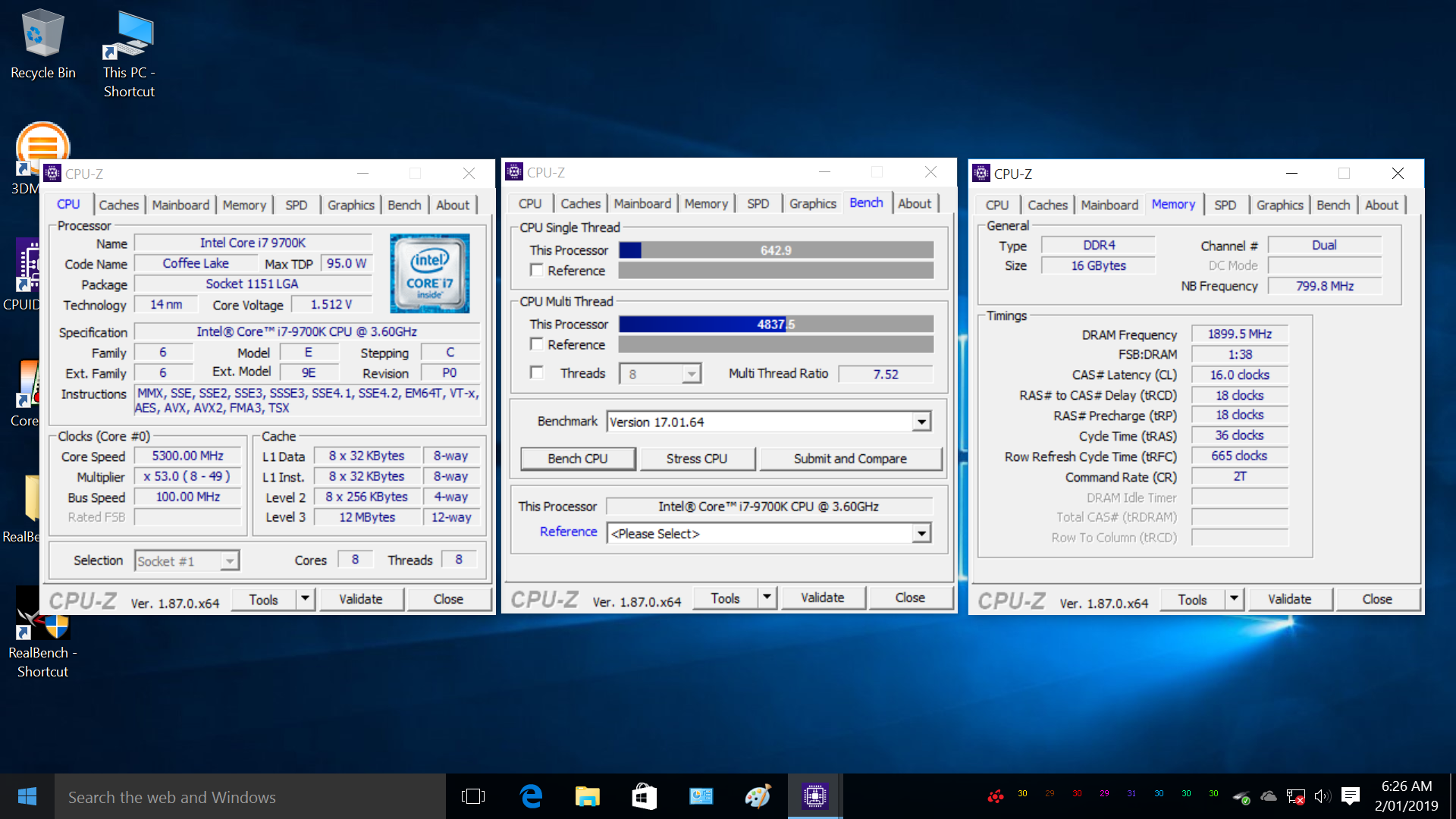This screenshot has width=1456, height=819.
Task: Open the Reference processor dropdown
Action: (x=921, y=533)
